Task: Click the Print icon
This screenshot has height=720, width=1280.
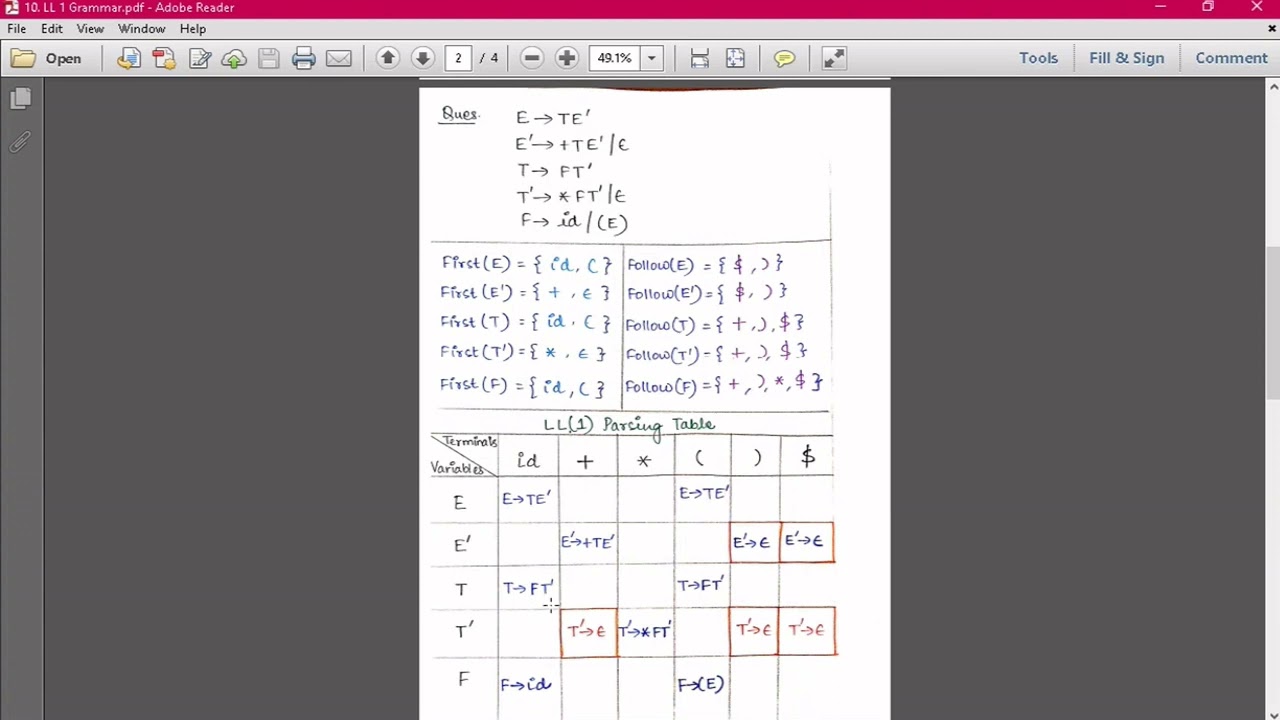Action: (304, 58)
